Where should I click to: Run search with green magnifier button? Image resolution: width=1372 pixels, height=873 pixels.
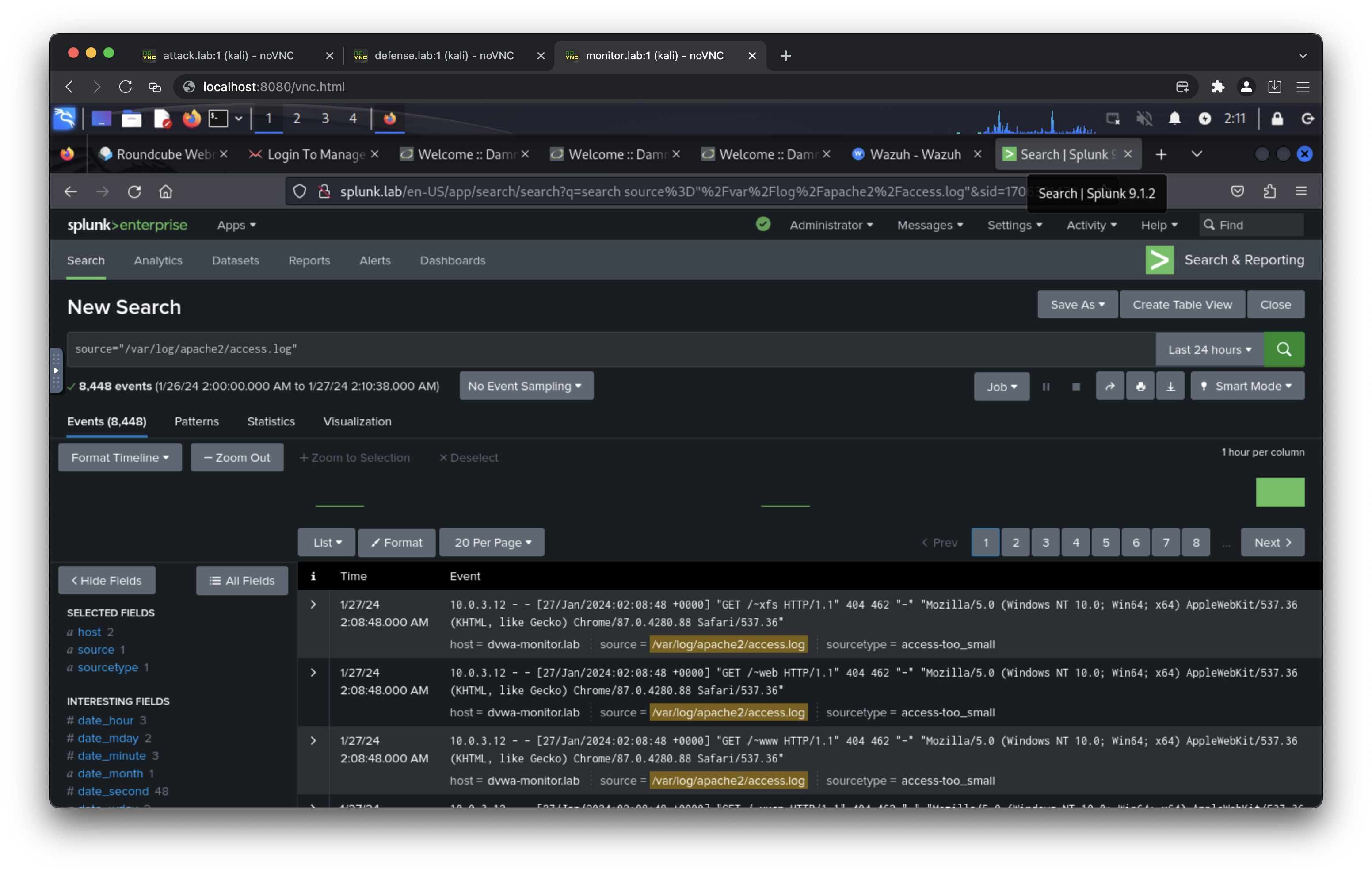1284,349
